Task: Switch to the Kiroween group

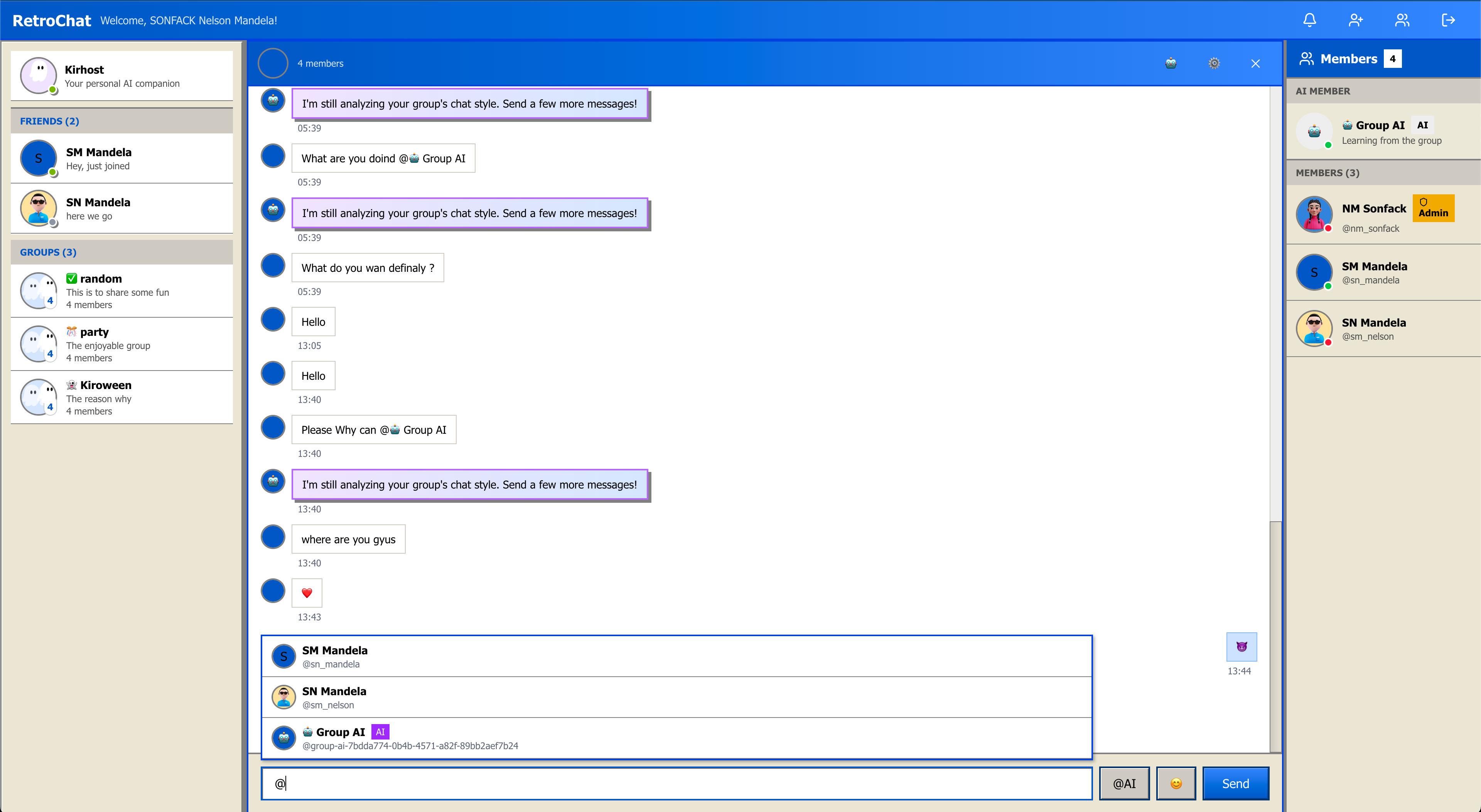Action: click(122, 397)
